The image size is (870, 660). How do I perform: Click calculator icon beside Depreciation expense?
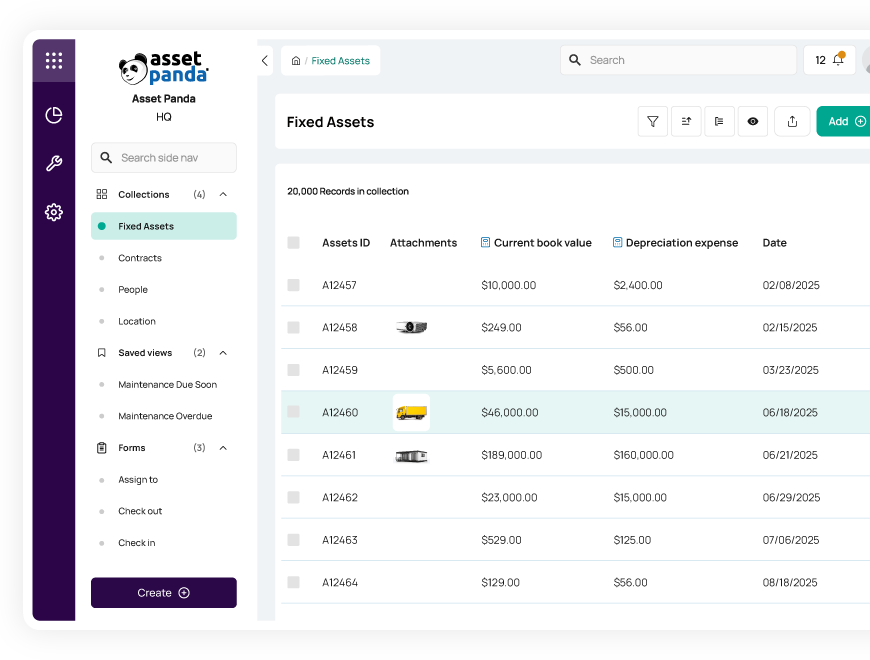coord(617,242)
